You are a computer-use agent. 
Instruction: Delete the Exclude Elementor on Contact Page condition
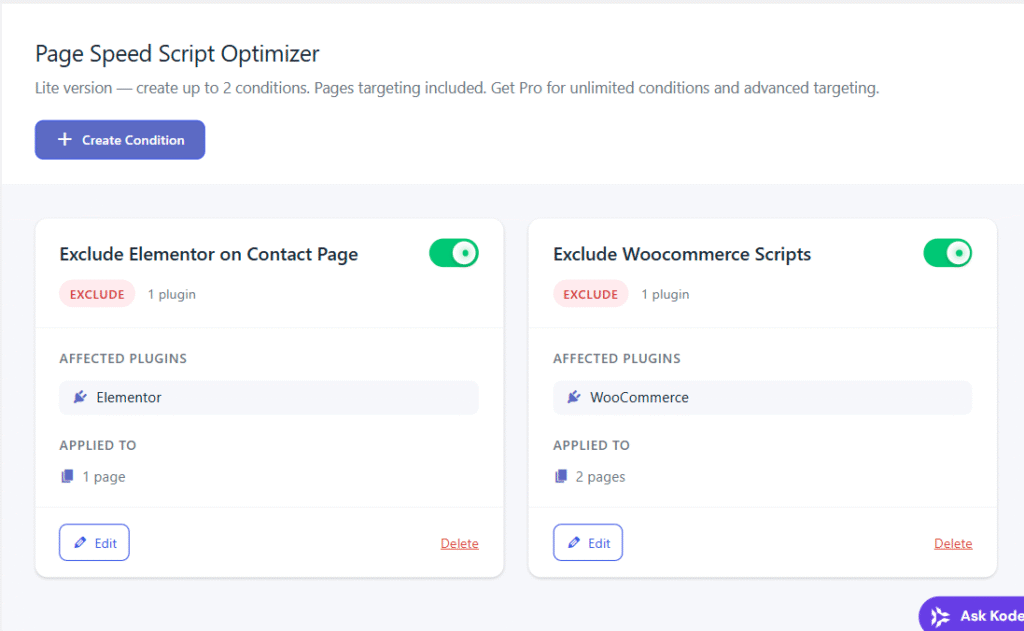(x=459, y=544)
